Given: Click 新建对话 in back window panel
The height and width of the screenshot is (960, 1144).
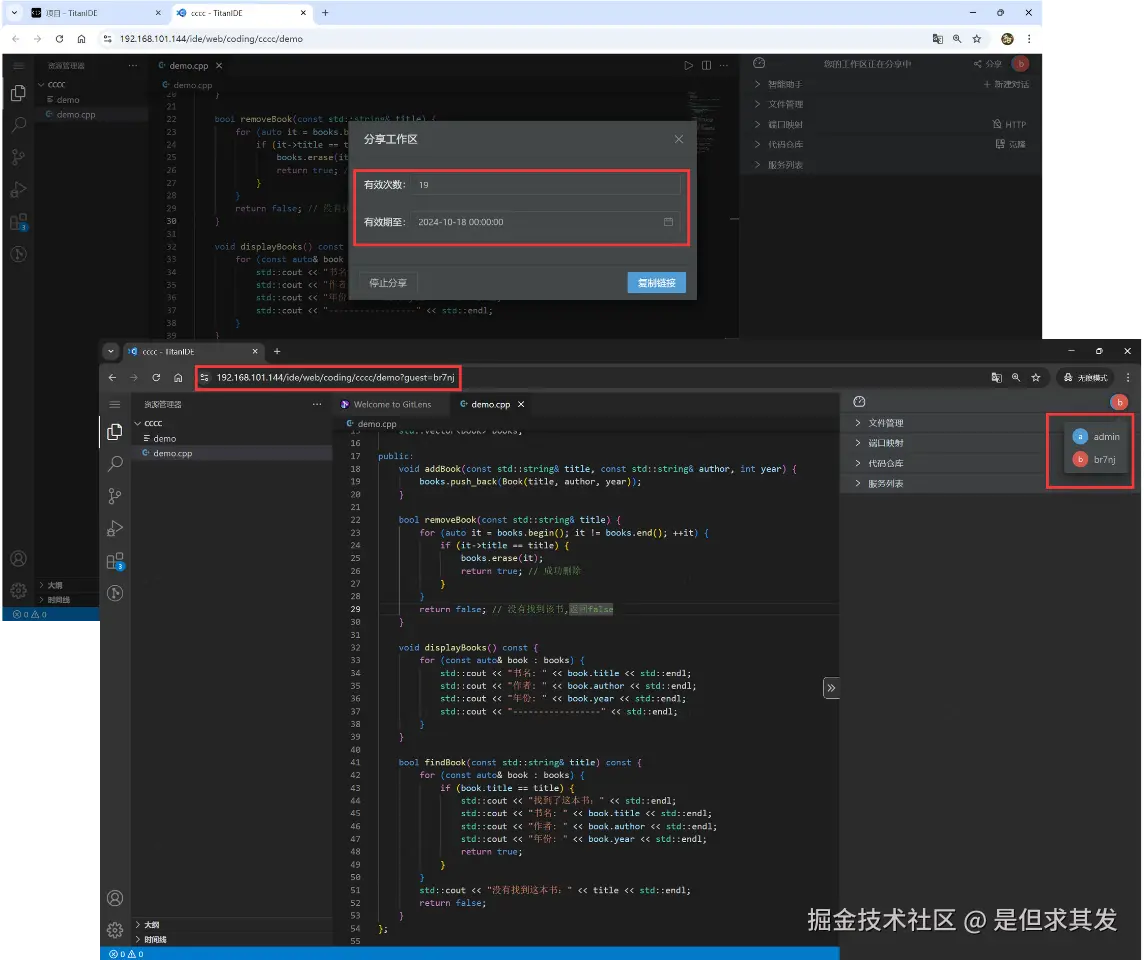Looking at the screenshot, I should pyautogui.click(x=1005, y=85).
